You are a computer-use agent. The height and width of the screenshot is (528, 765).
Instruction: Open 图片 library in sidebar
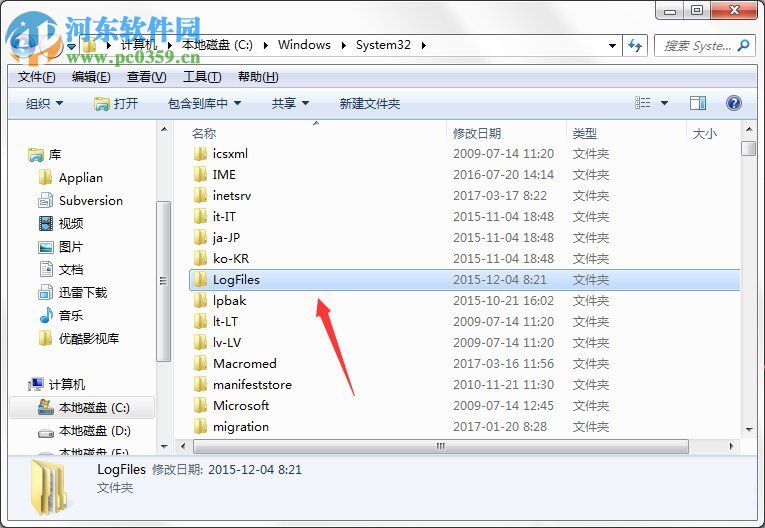(x=61, y=247)
